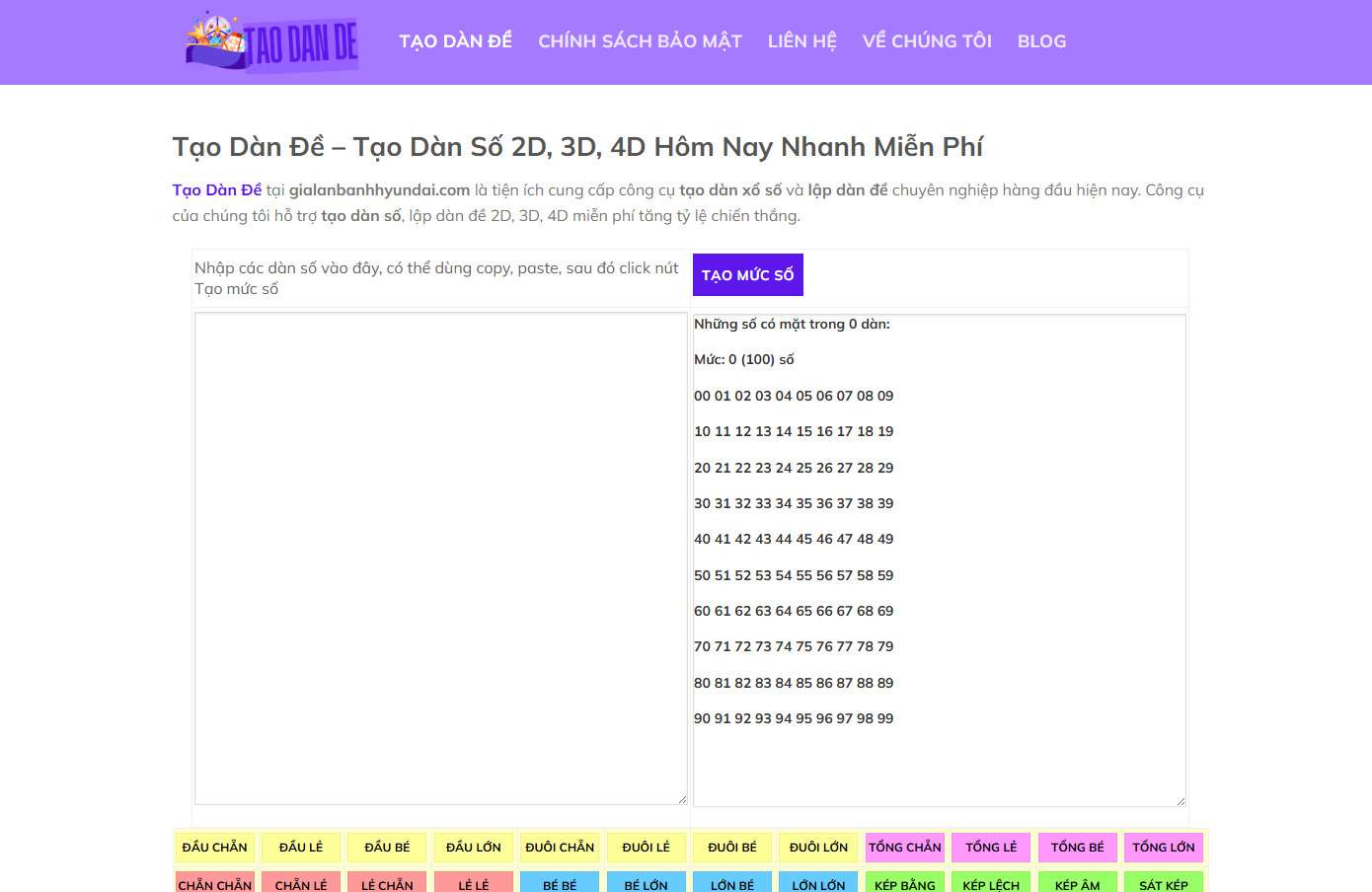The image size is (1372, 892).
Task: Choose the ĐẦU BÉ filter
Action: (x=387, y=848)
